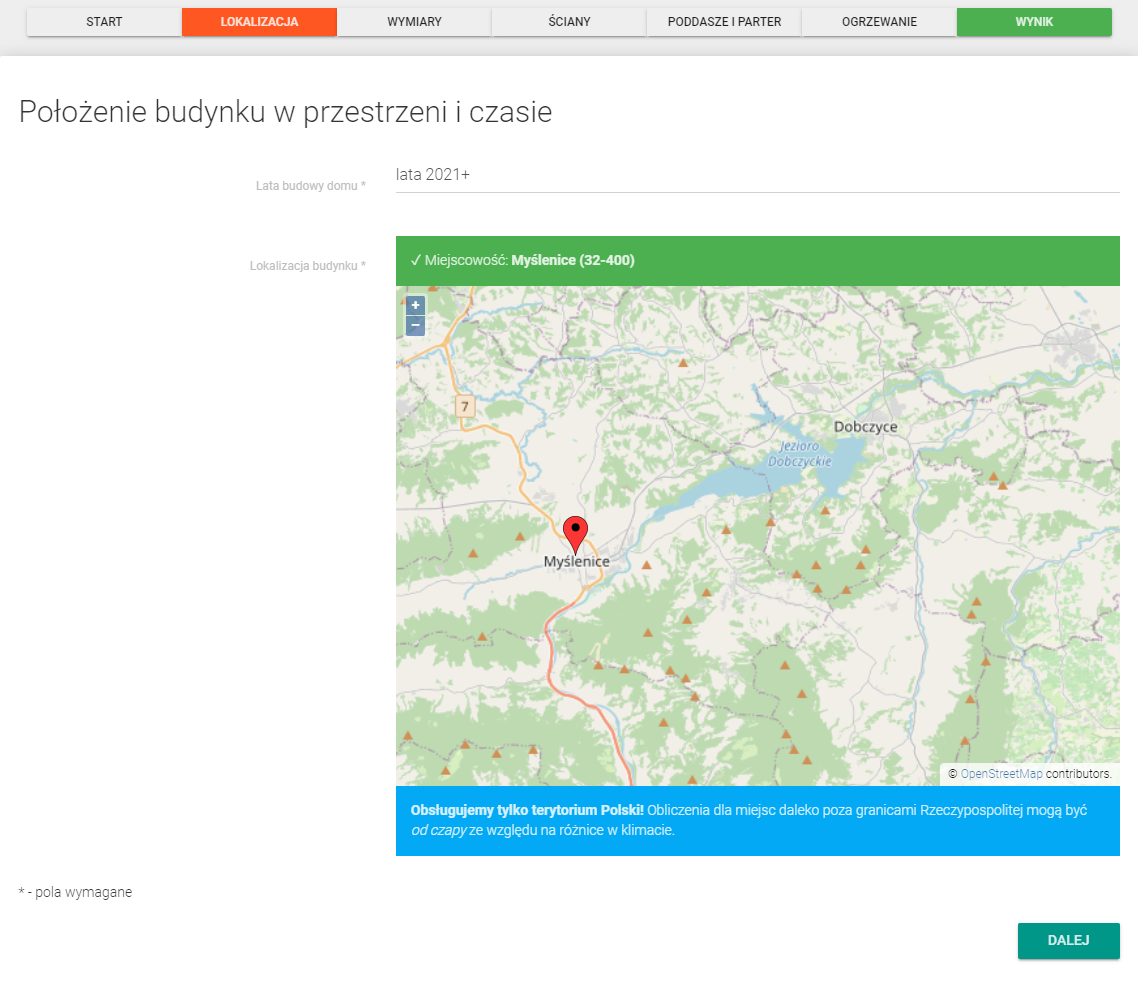Jump to the green WYNIK tab
Image resolution: width=1138 pixels, height=987 pixels.
(x=1034, y=22)
